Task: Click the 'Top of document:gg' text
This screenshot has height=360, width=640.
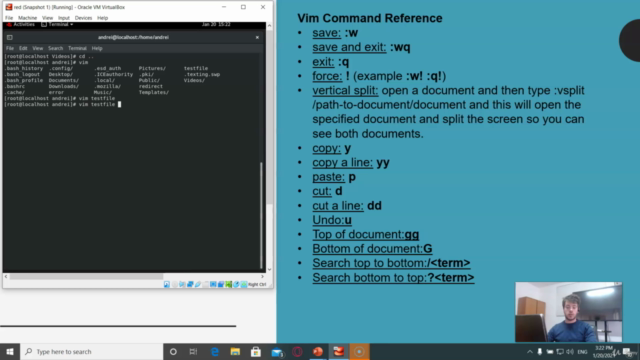Action: [366, 234]
